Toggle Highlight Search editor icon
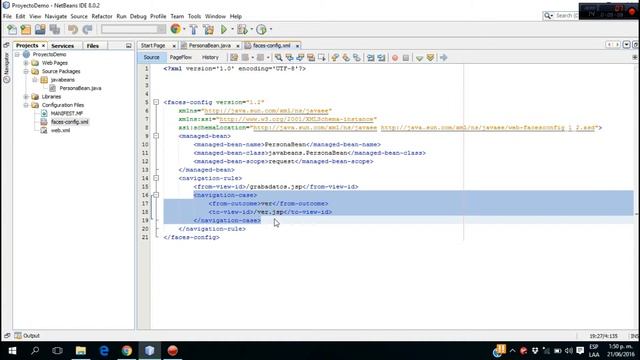This screenshot has width=640, height=360. click(311, 58)
